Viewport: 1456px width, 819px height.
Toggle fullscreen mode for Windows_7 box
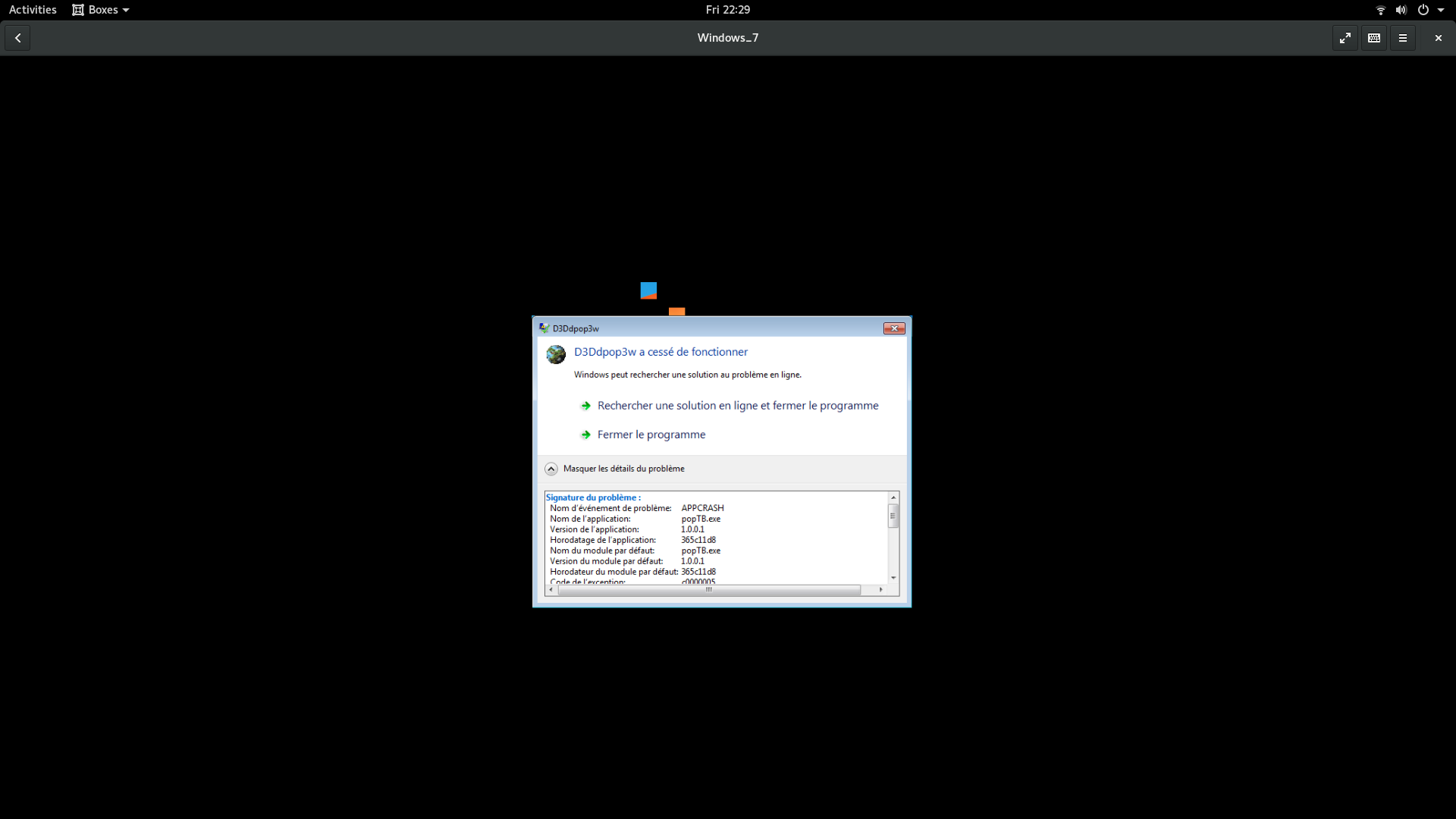point(1345,38)
